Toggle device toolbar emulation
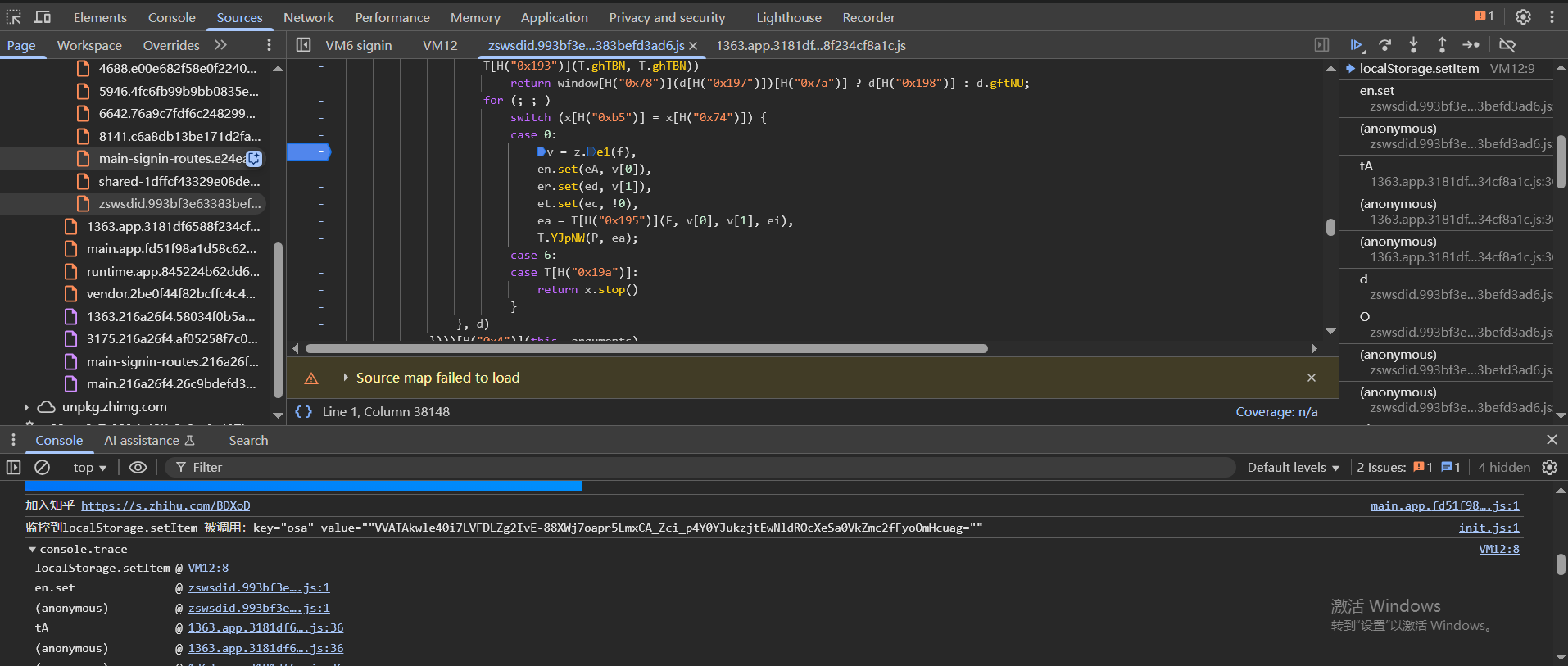Viewport: 1568px width, 666px height. (43, 17)
